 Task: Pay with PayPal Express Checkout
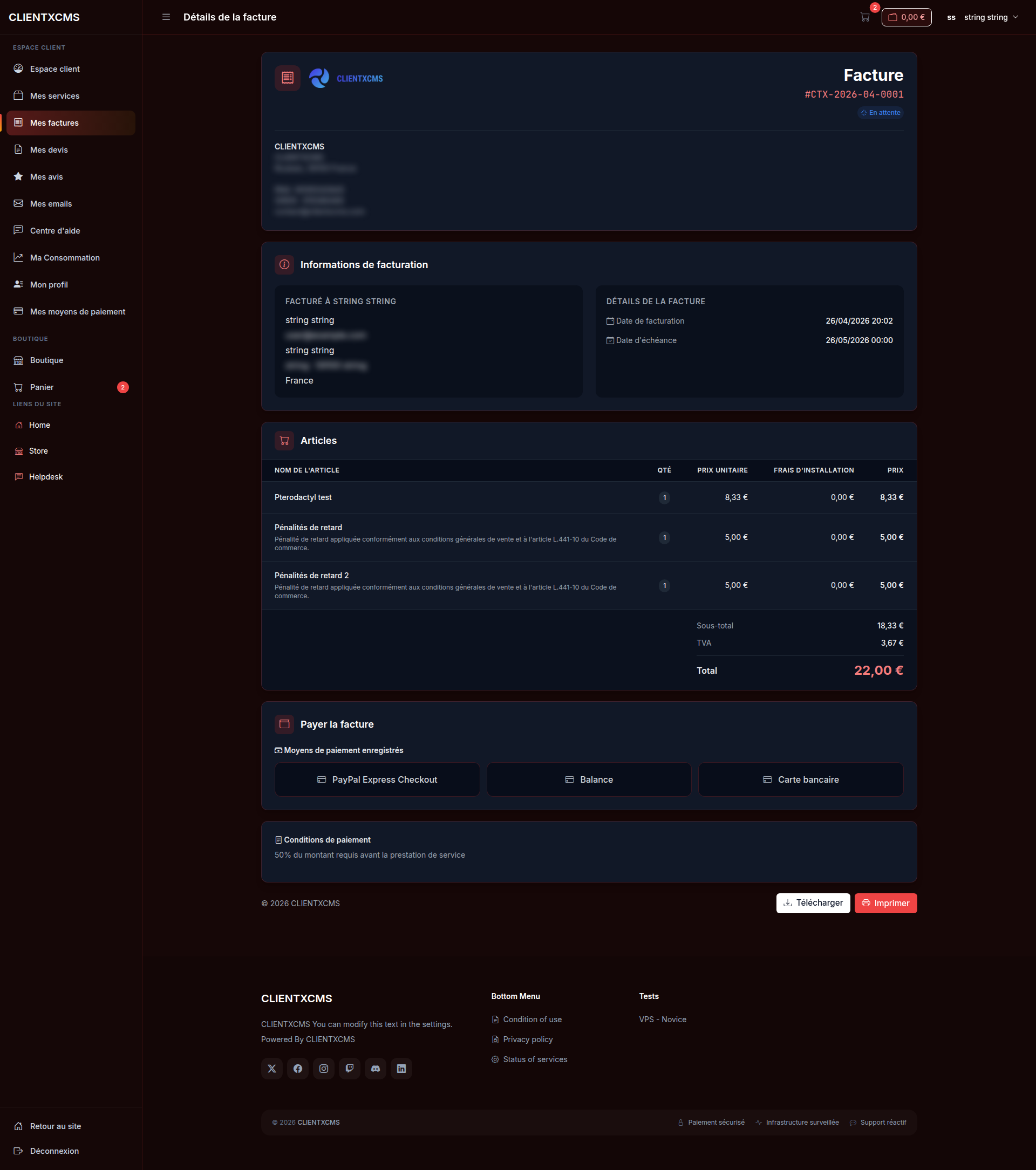click(x=377, y=779)
